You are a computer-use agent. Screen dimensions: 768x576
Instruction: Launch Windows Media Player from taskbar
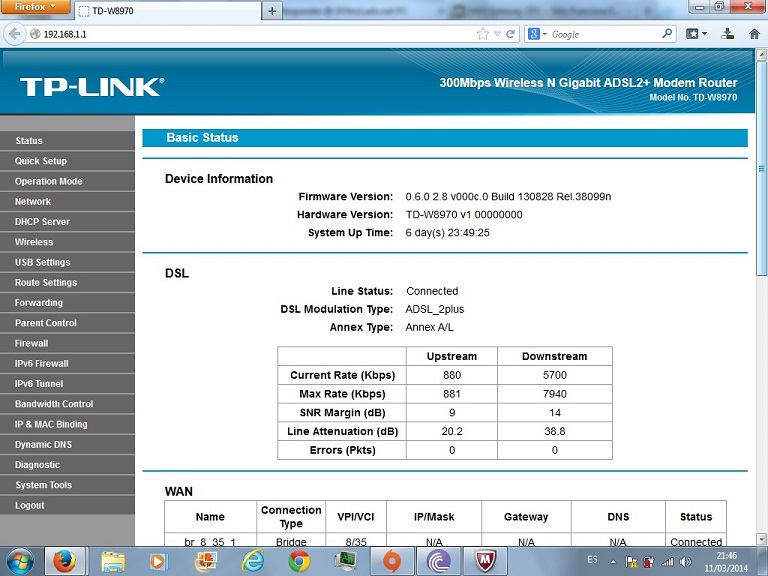pos(159,561)
